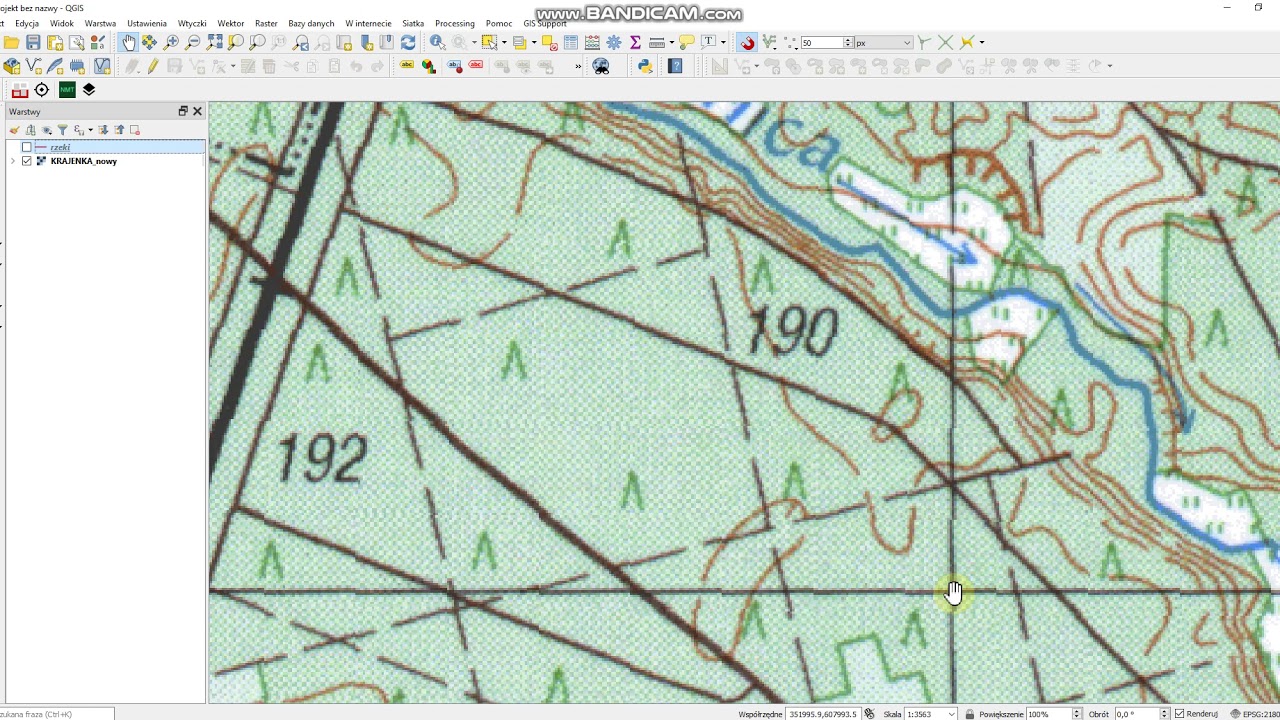Refresh the map canvas

point(408,42)
